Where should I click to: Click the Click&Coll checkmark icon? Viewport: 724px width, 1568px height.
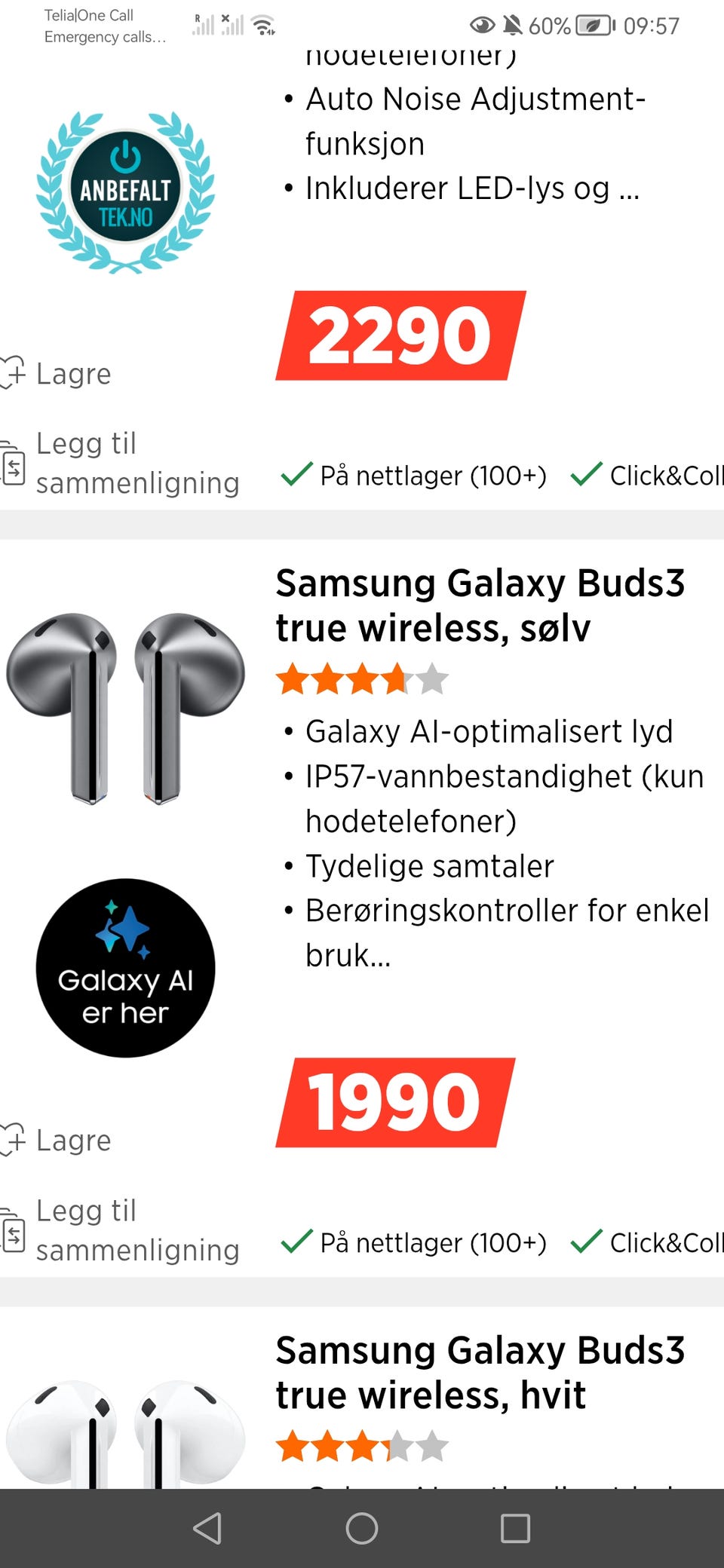click(587, 1242)
